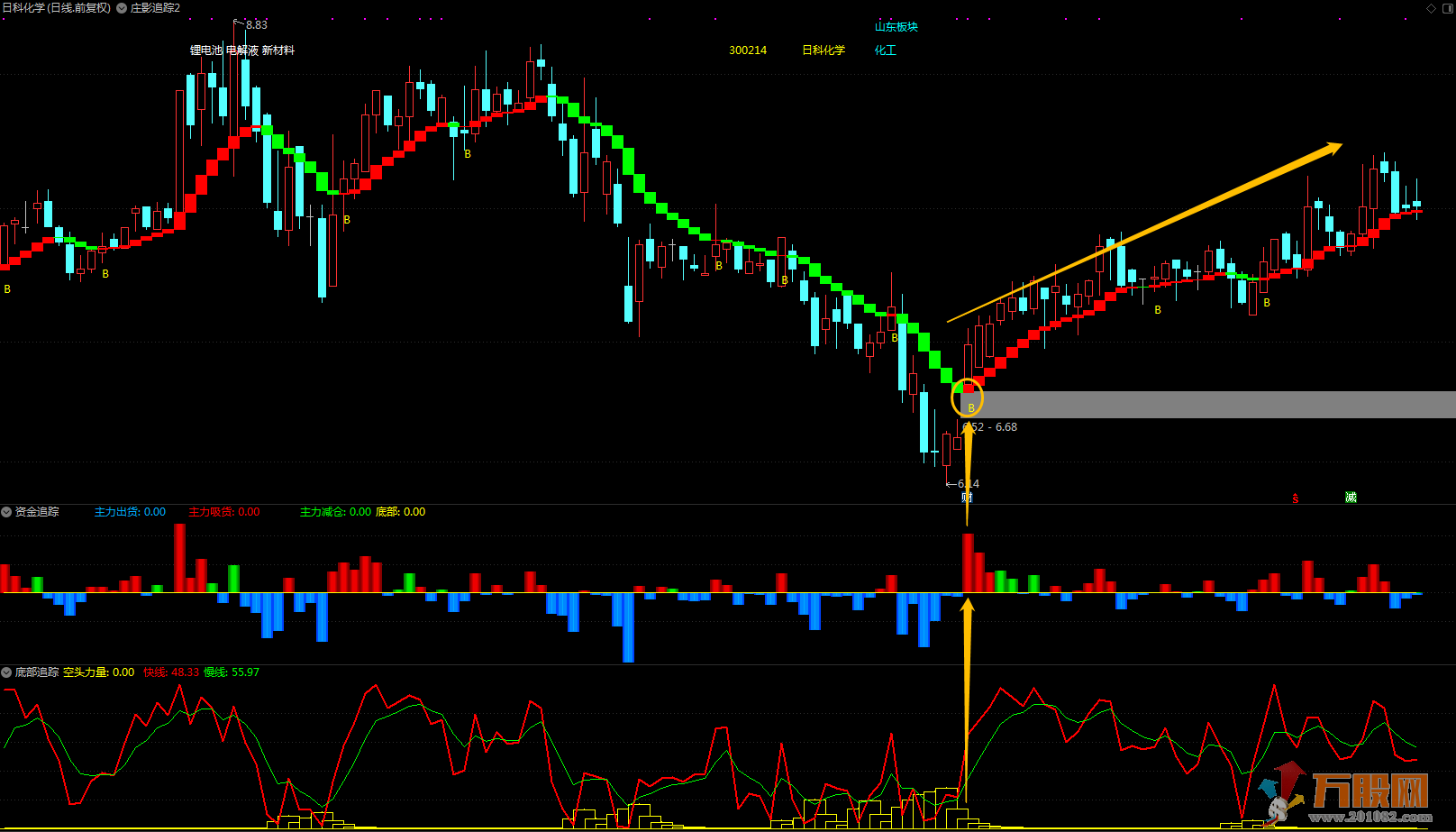Image resolution: width=1456 pixels, height=832 pixels.
Task: Open the 底部追踪 panel dropdown arrow
Action: click(6, 672)
